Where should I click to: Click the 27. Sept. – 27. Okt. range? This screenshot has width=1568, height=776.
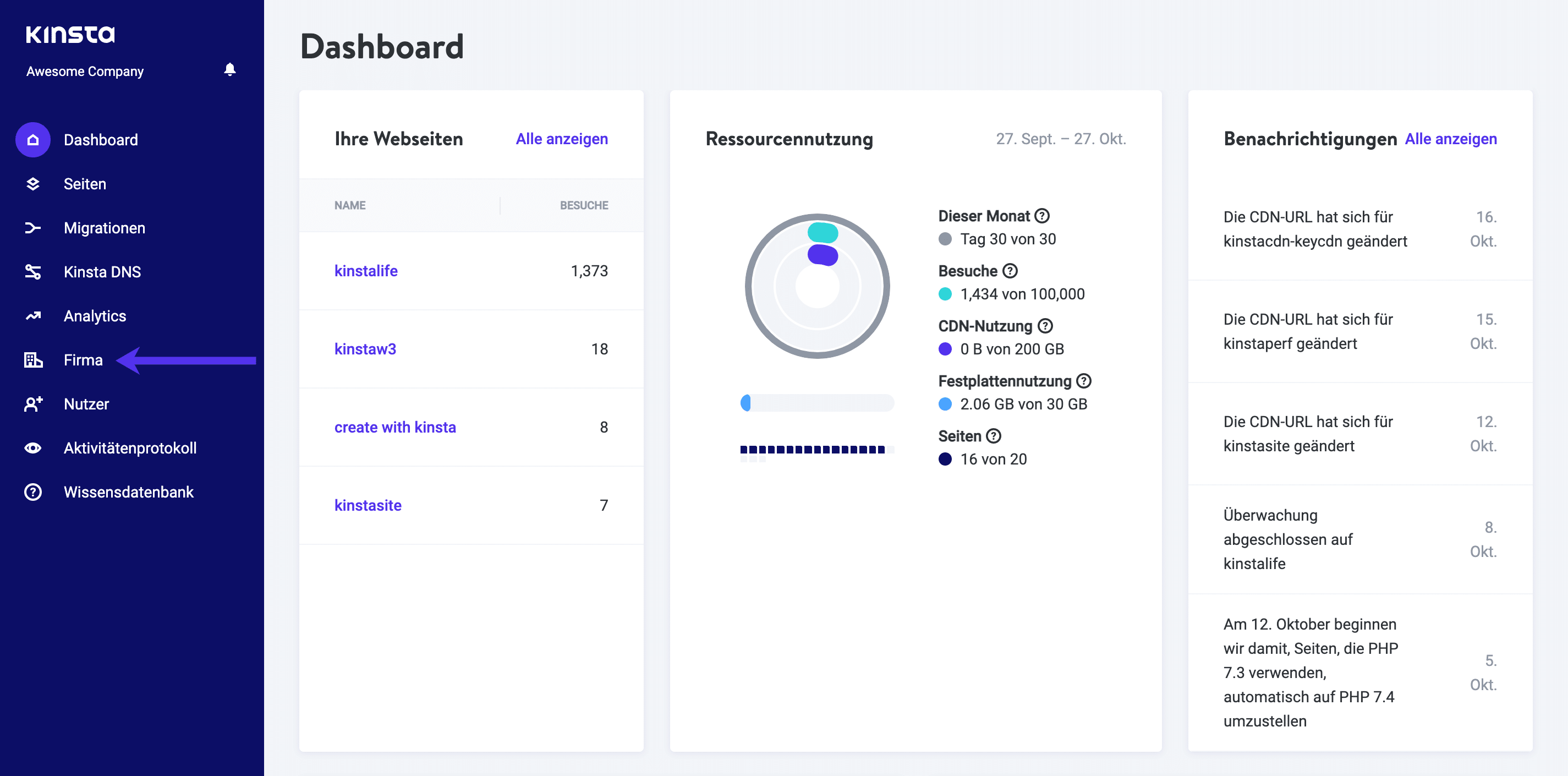1061,139
